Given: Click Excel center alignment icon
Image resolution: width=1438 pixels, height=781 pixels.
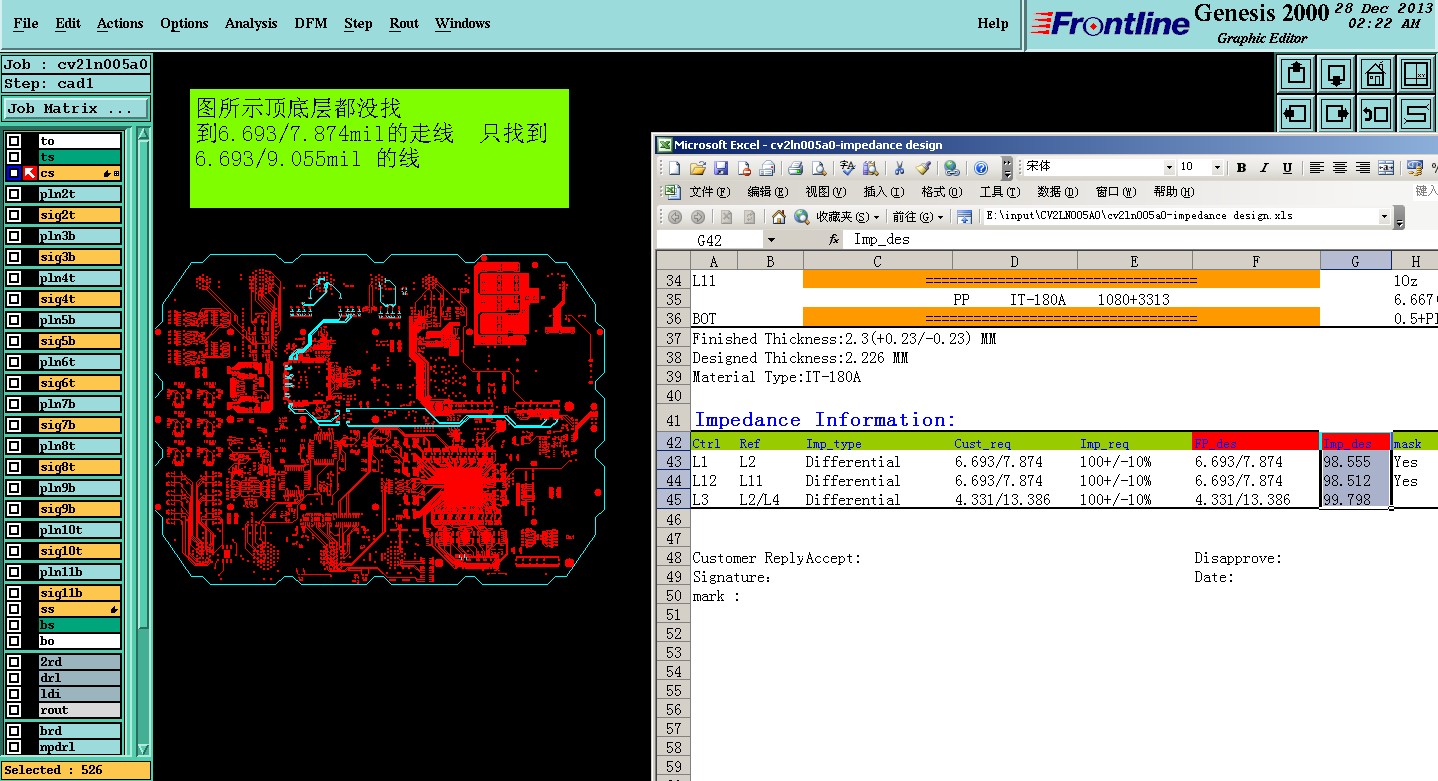Looking at the screenshot, I should (x=1340, y=168).
